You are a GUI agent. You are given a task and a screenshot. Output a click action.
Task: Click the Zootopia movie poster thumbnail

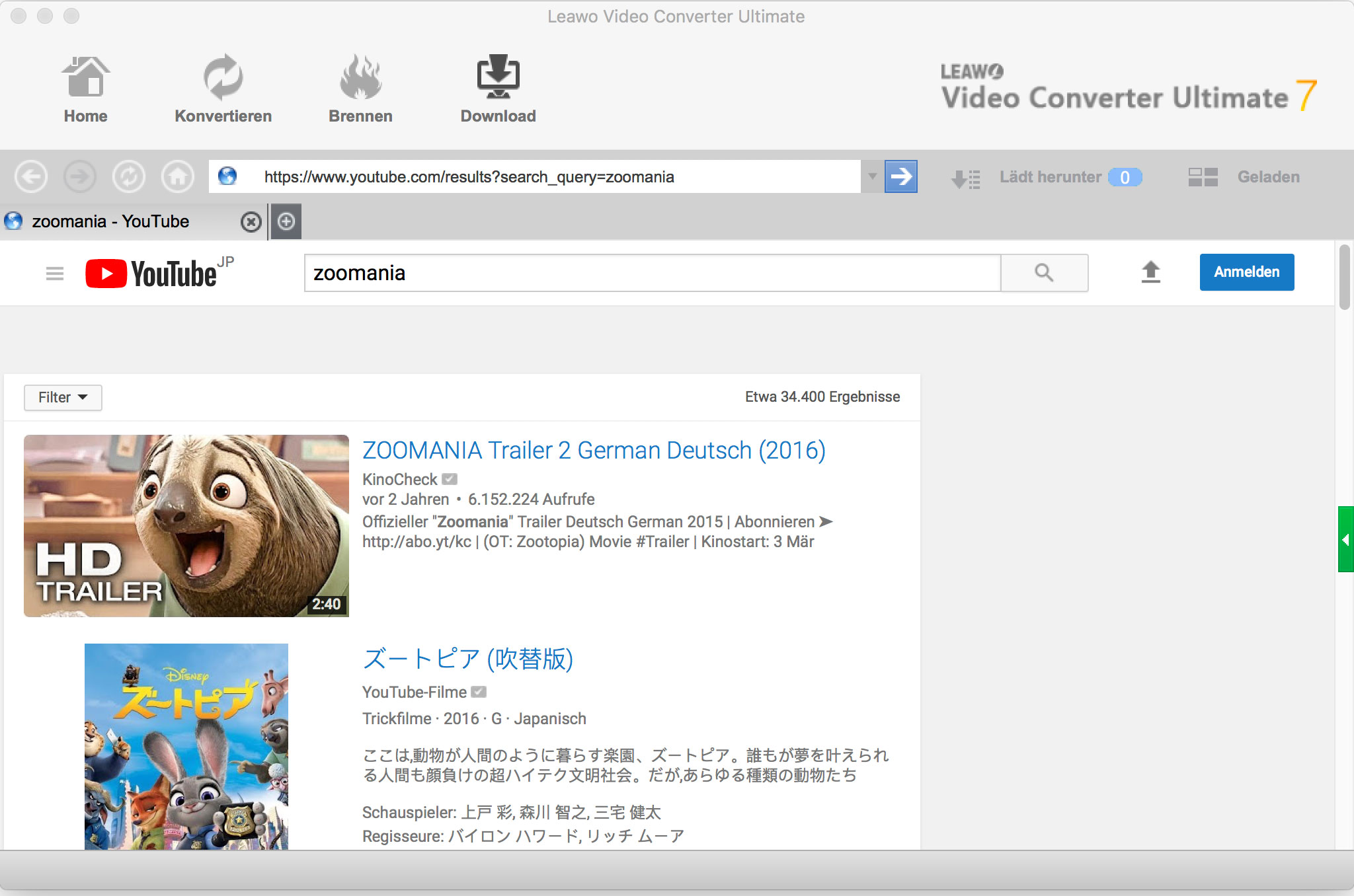186,747
